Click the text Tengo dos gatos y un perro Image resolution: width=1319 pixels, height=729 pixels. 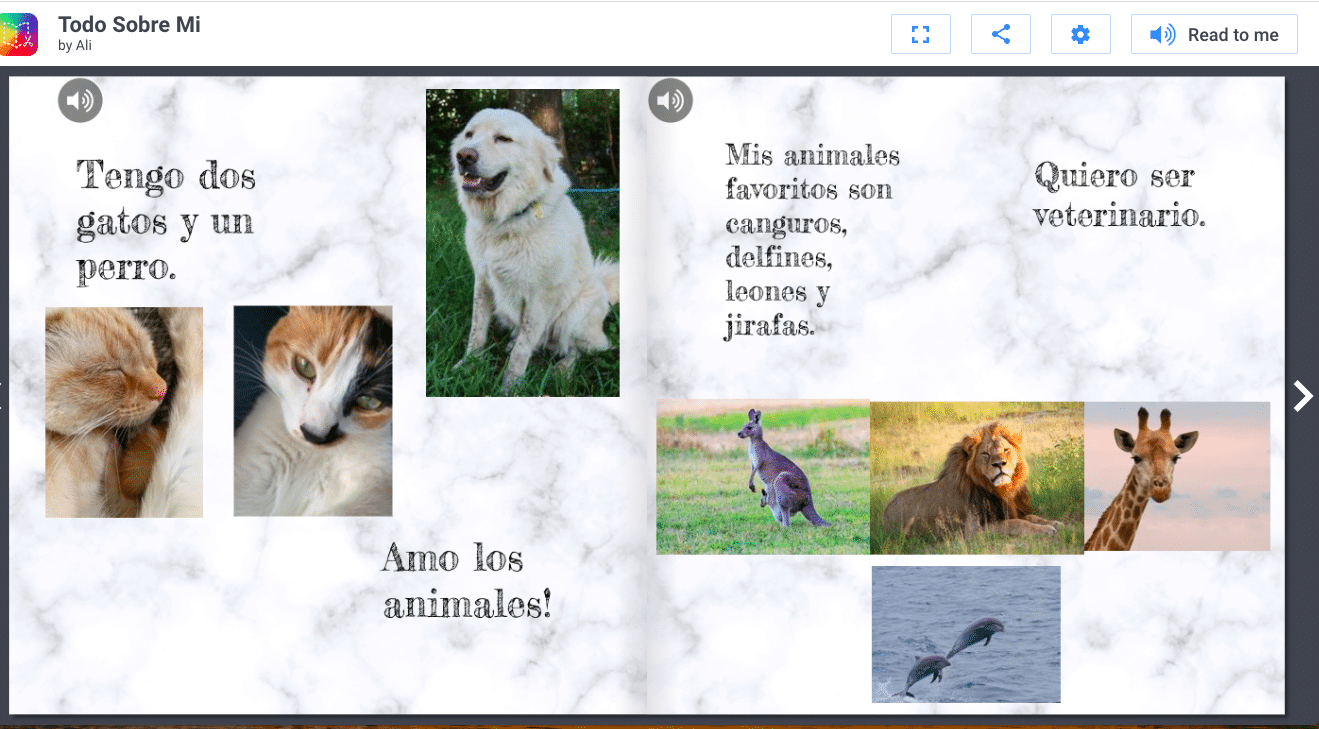pos(166,221)
